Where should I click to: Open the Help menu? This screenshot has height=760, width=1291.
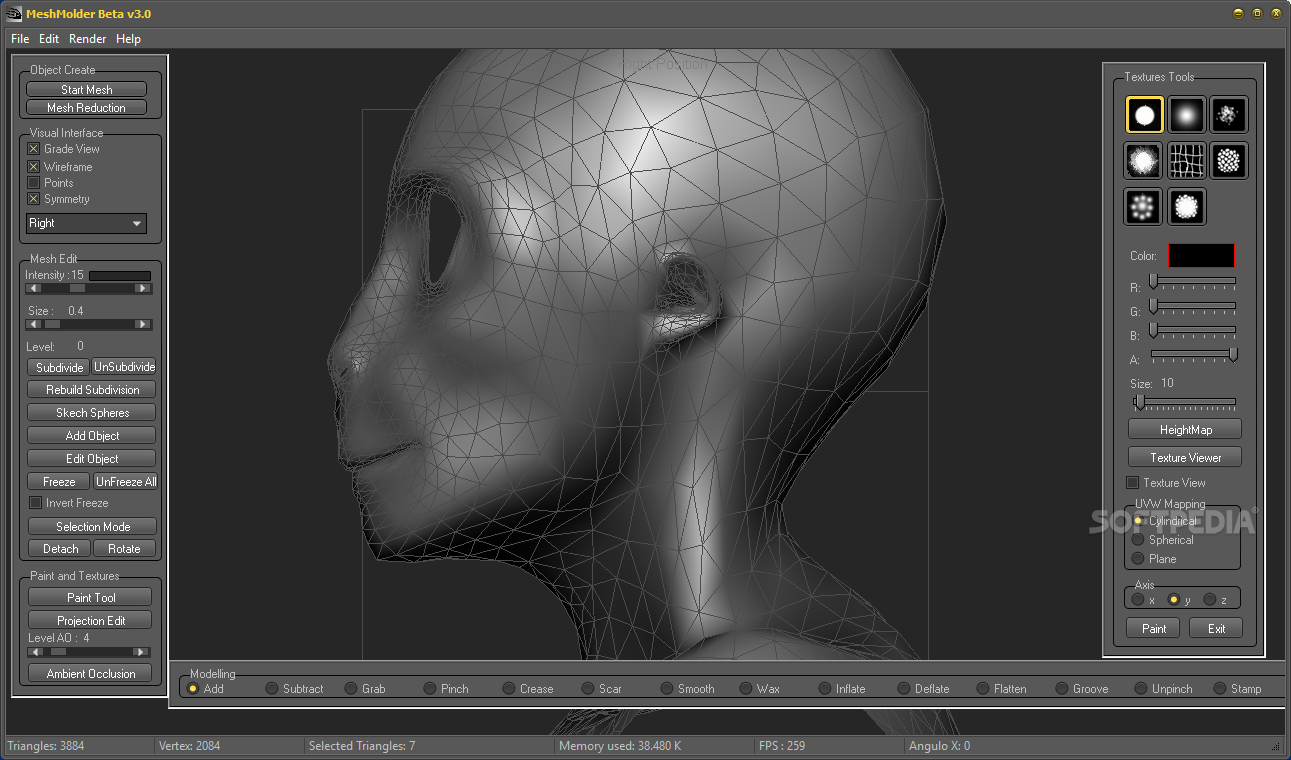(x=128, y=39)
